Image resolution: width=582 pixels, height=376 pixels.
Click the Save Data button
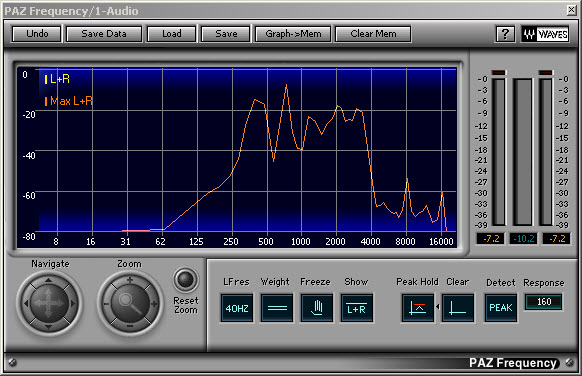pyautogui.click(x=104, y=34)
